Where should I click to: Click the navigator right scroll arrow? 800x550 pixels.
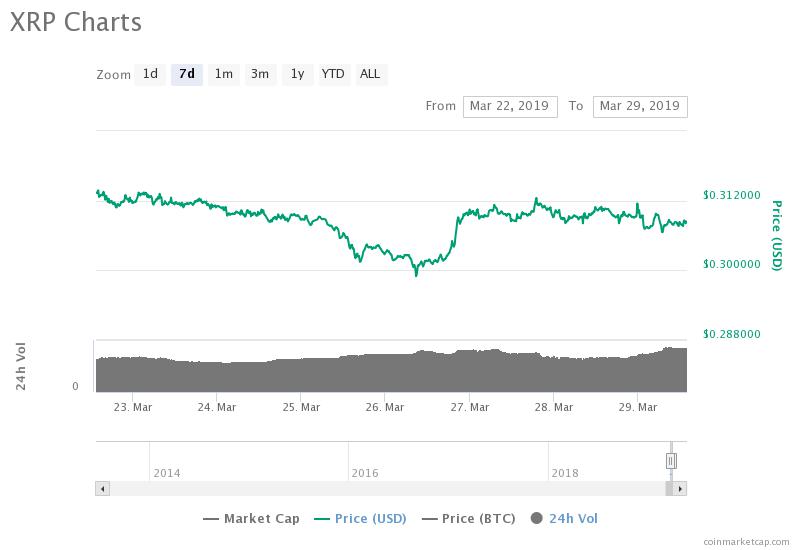(680, 488)
